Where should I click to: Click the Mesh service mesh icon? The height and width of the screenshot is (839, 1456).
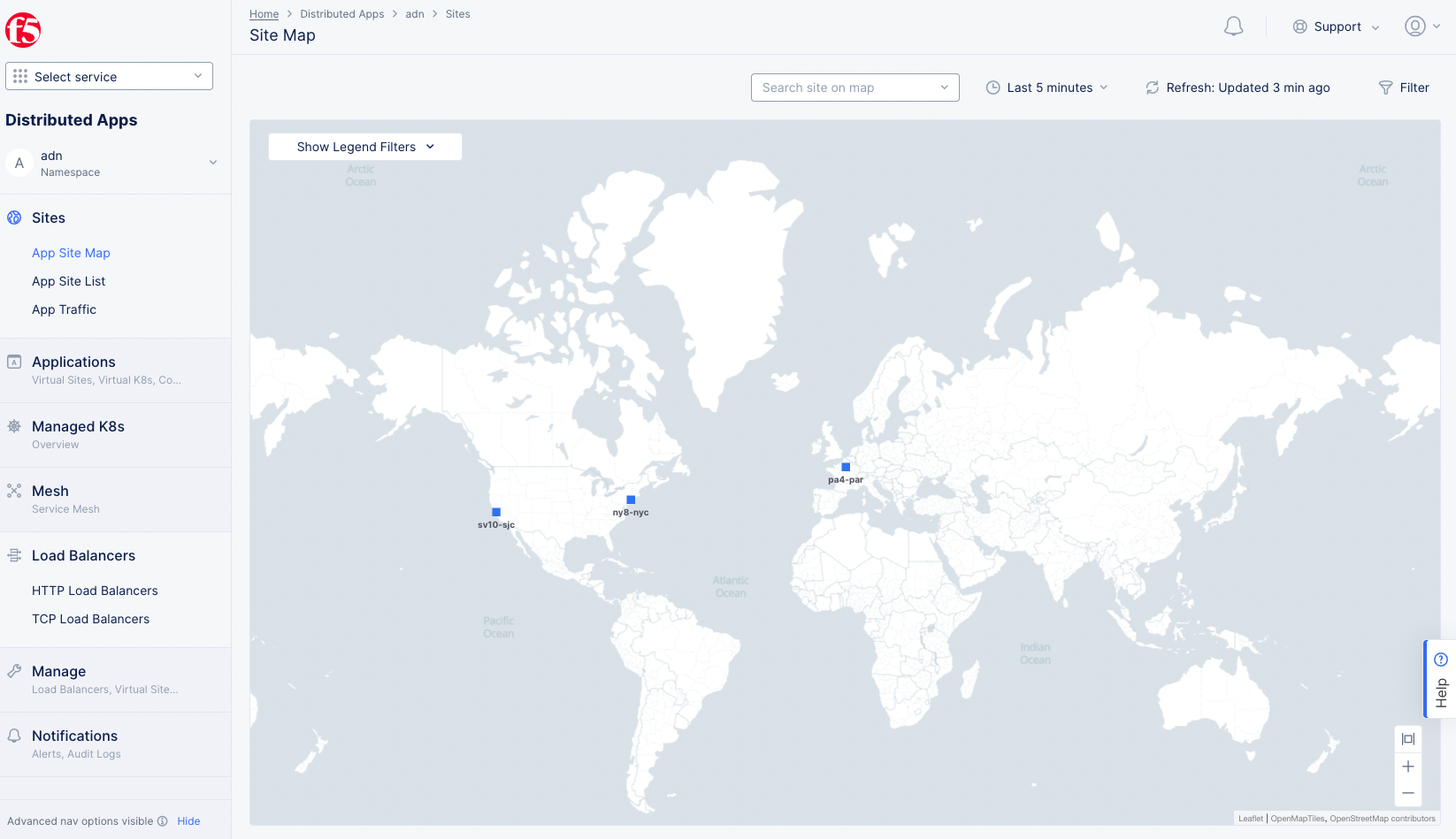pyautogui.click(x=13, y=491)
